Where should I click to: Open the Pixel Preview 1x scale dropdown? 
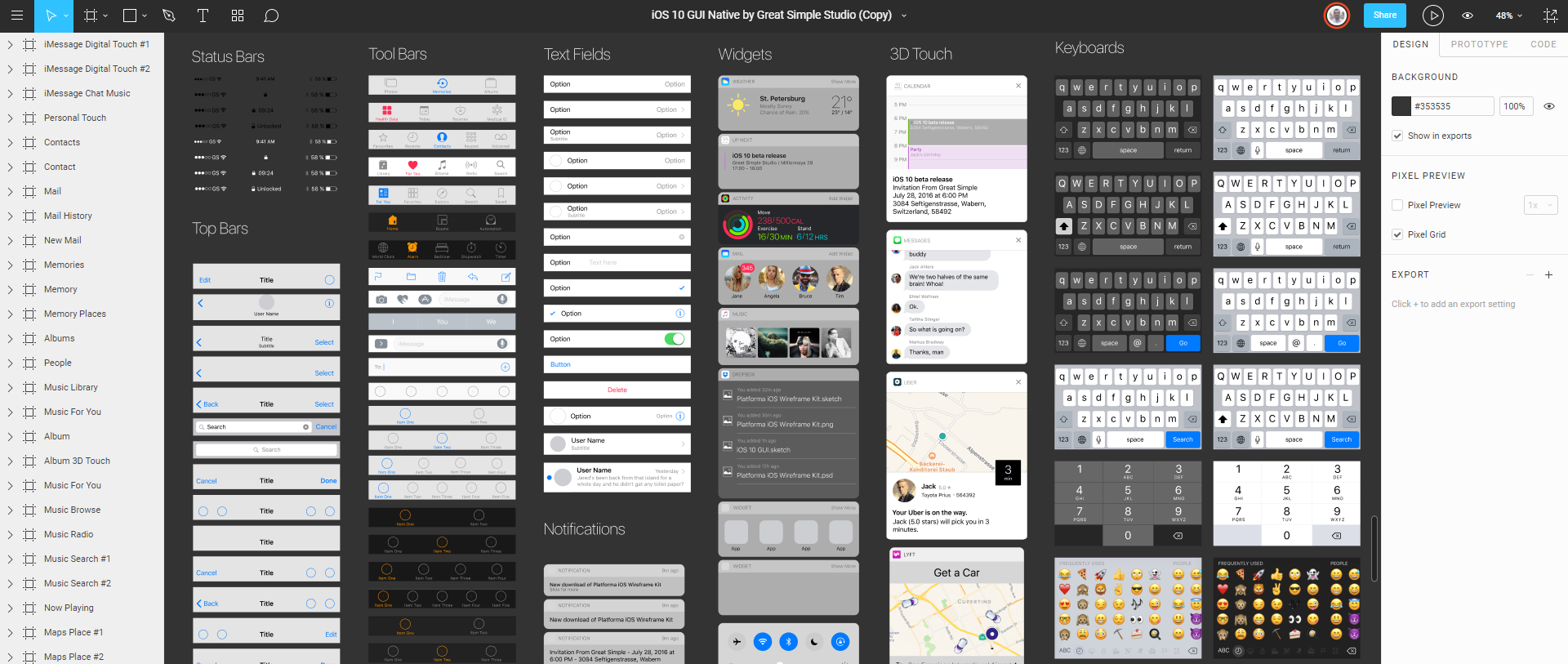1540,205
